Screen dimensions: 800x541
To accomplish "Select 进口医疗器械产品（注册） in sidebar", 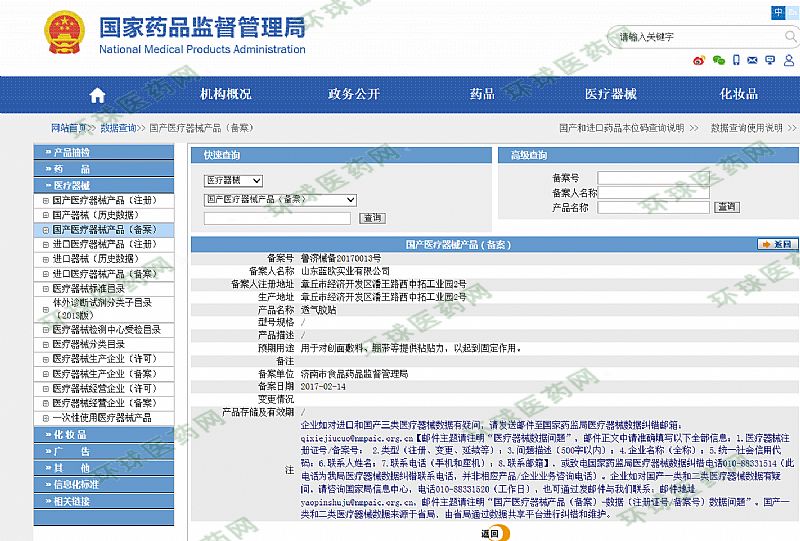I will click(x=104, y=244).
